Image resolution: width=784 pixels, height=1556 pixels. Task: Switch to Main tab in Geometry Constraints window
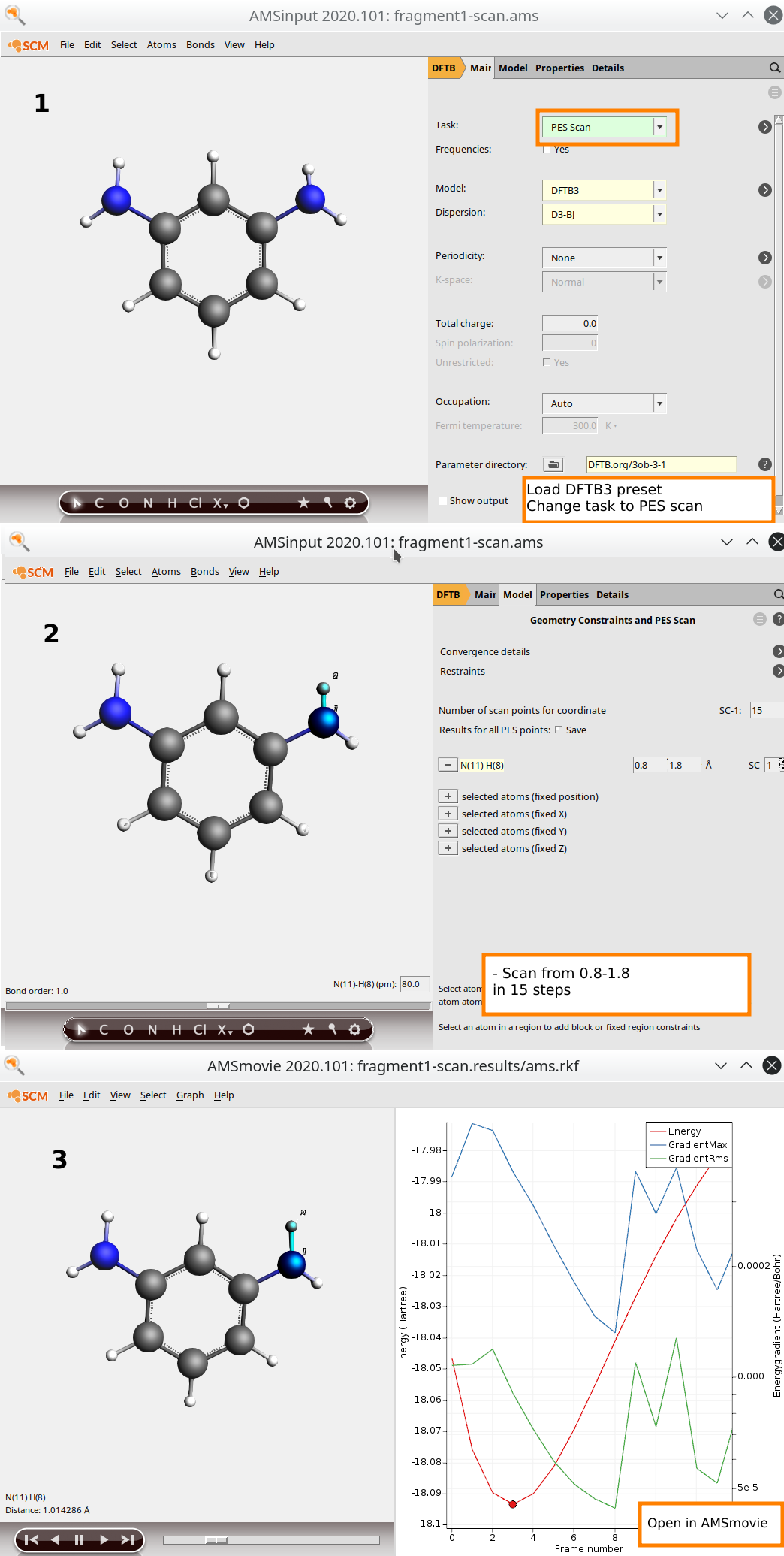coord(485,594)
